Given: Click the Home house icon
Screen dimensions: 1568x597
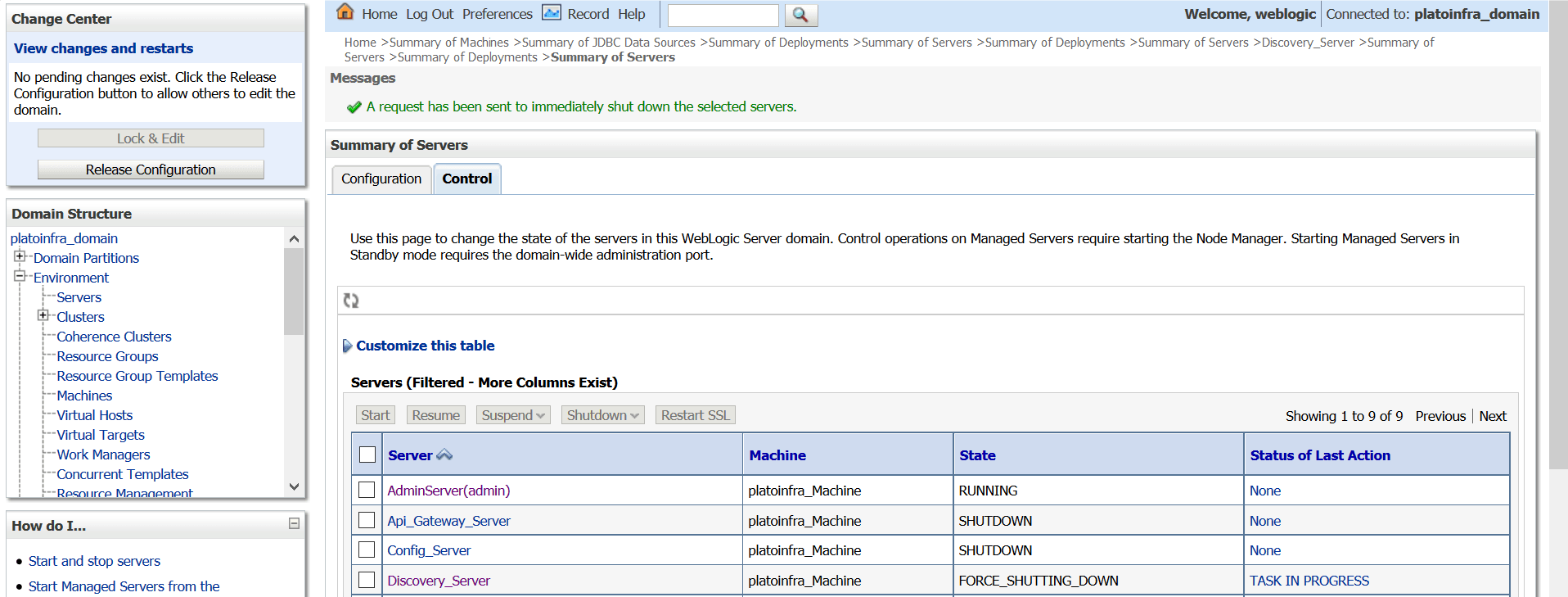Looking at the screenshot, I should click(345, 12).
